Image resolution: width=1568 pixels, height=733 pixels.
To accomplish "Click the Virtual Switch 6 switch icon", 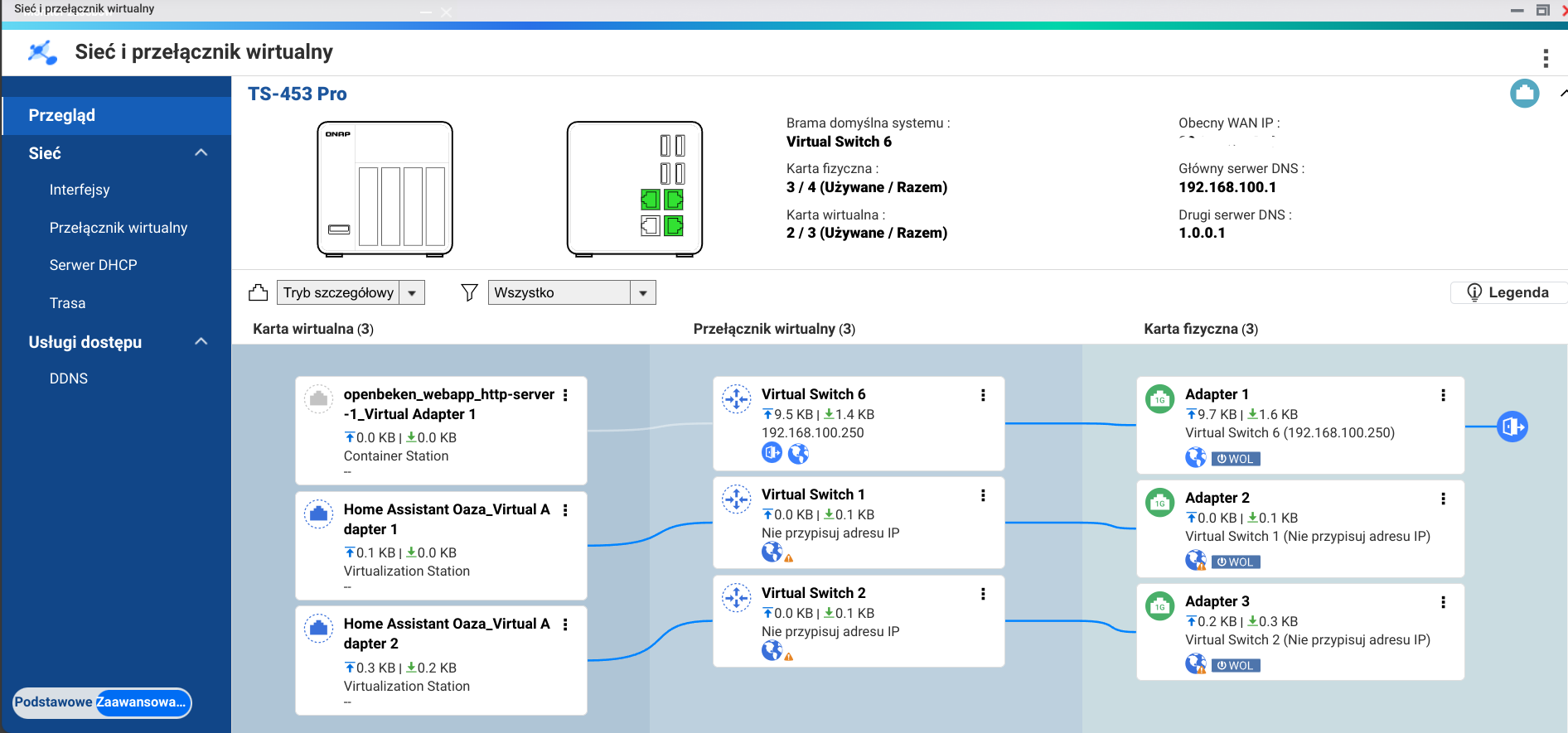I will coord(736,399).
